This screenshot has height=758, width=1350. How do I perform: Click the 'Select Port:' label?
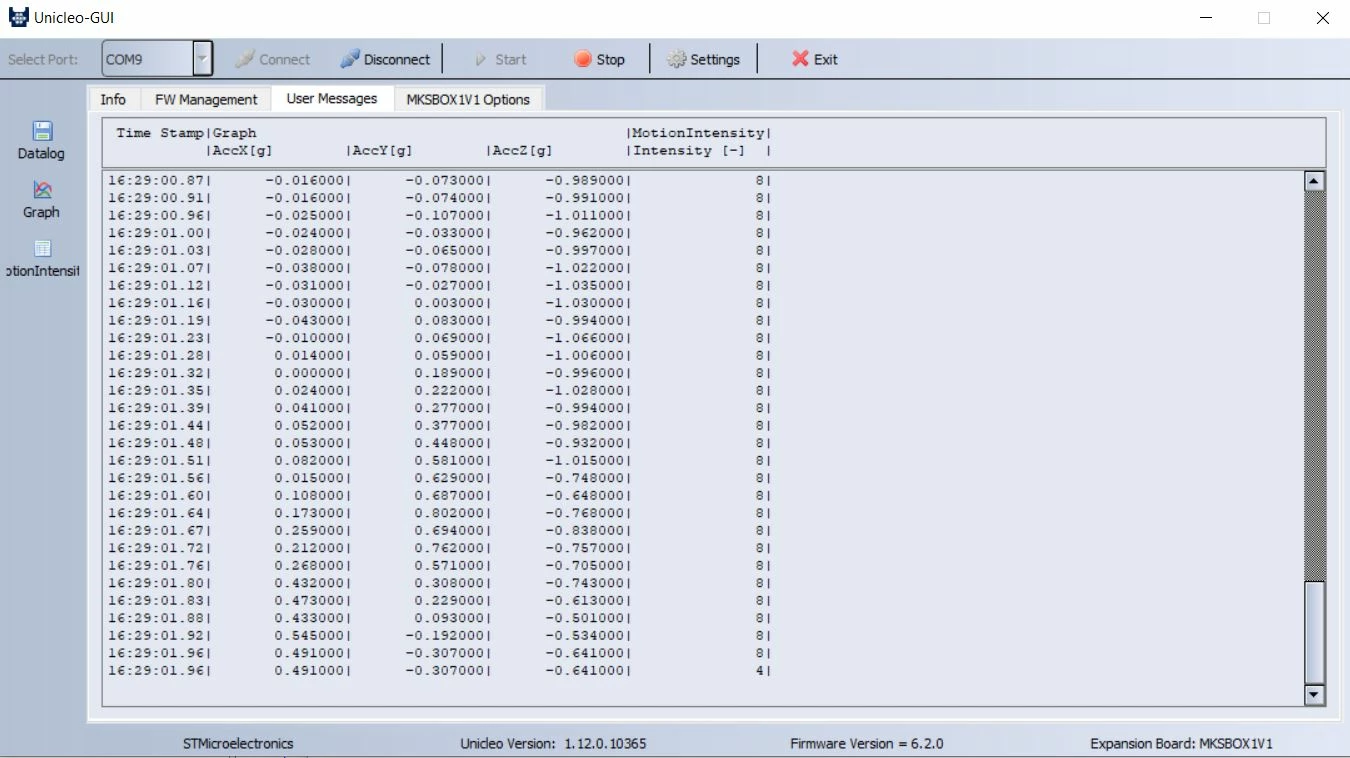pyautogui.click(x=43, y=59)
